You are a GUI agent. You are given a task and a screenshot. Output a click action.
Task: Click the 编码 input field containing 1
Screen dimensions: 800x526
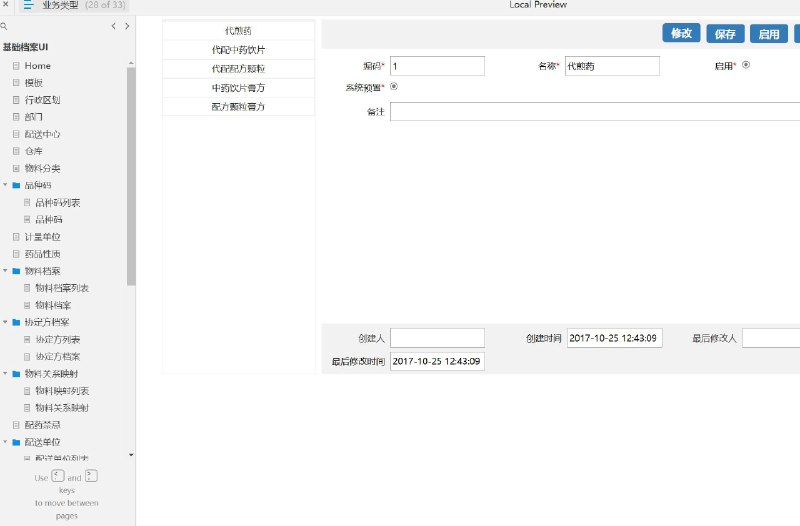[437, 66]
